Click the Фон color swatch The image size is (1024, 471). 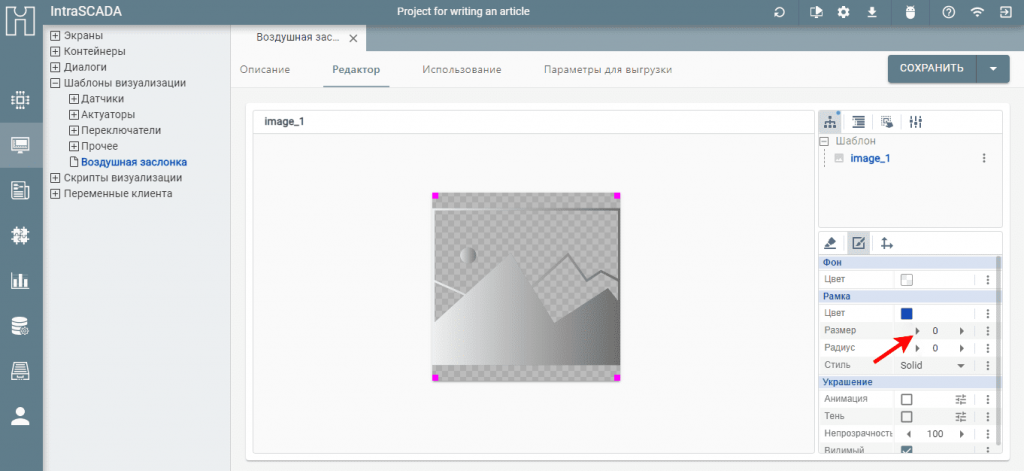[906, 280]
